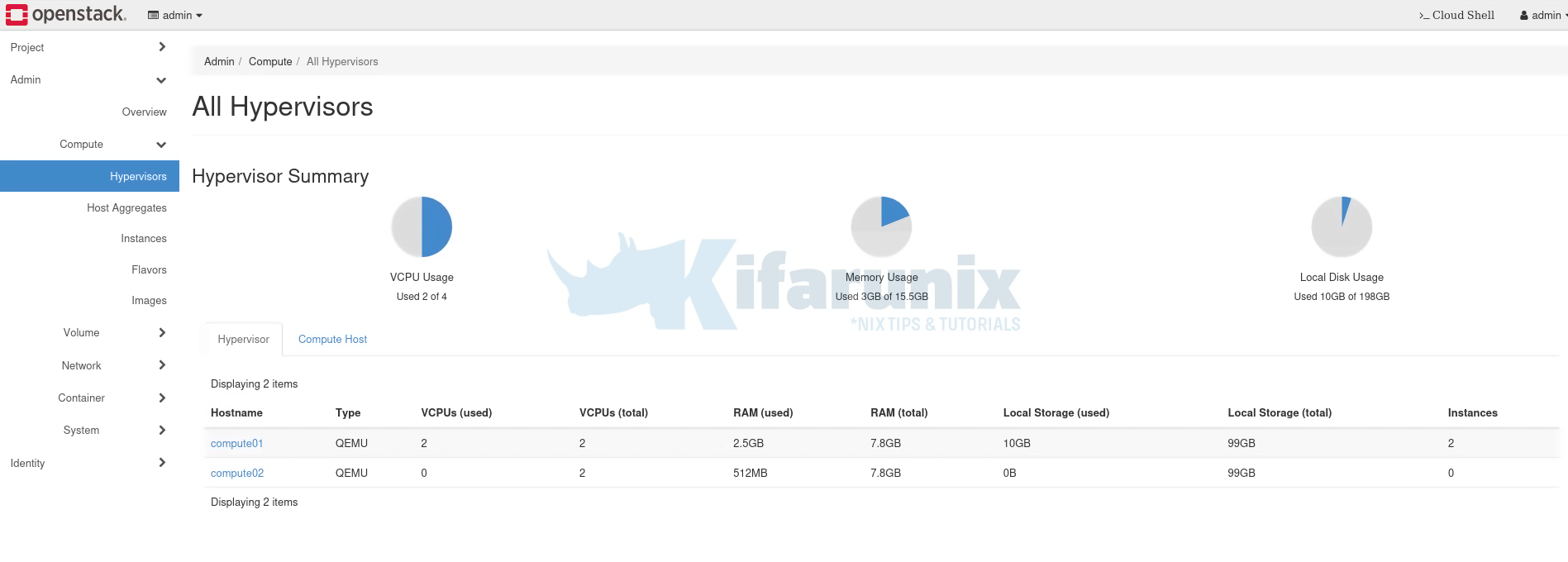
Task: Open the compute02 hypervisor link
Action: [x=237, y=474]
